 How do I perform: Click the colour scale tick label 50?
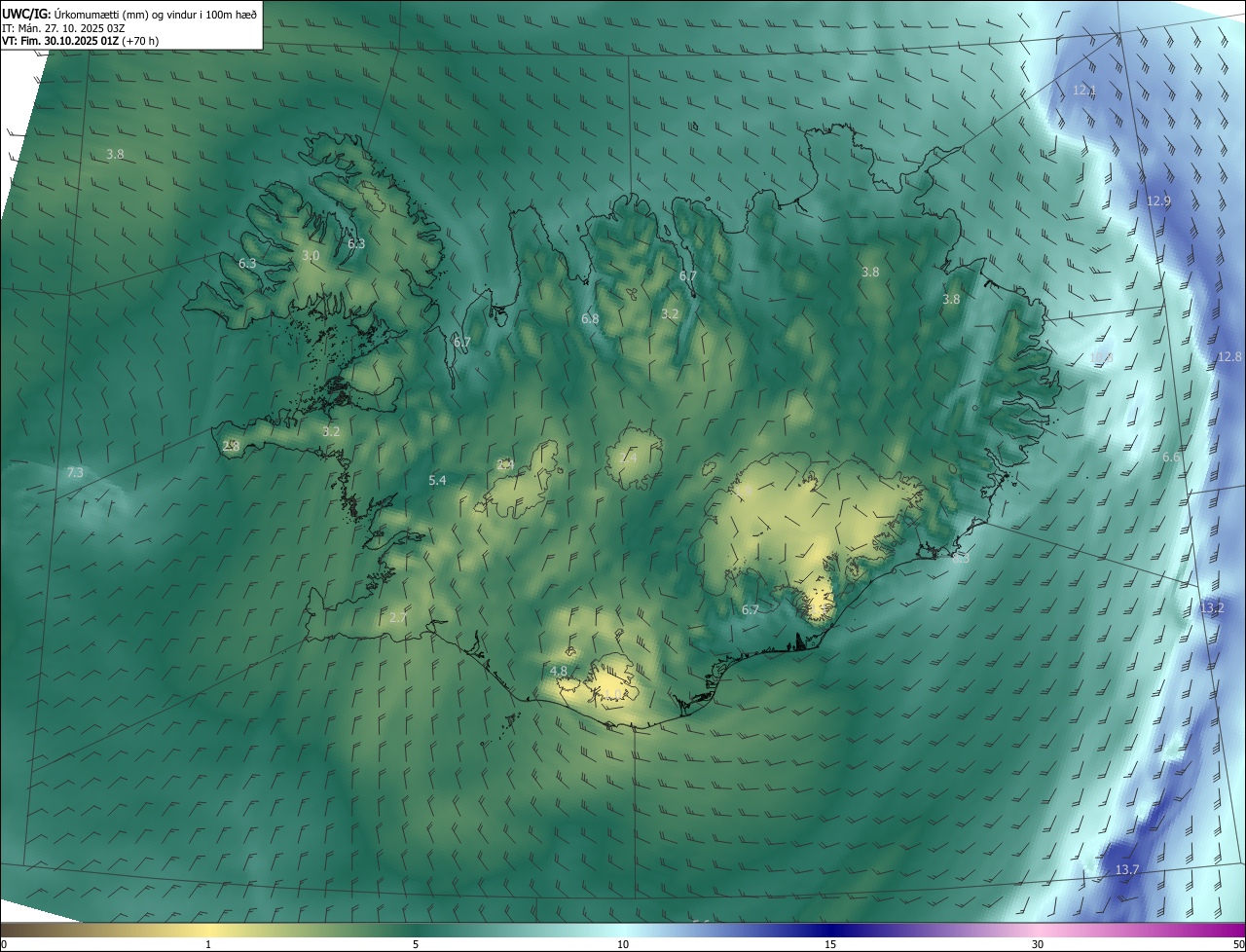[x=1238, y=944]
